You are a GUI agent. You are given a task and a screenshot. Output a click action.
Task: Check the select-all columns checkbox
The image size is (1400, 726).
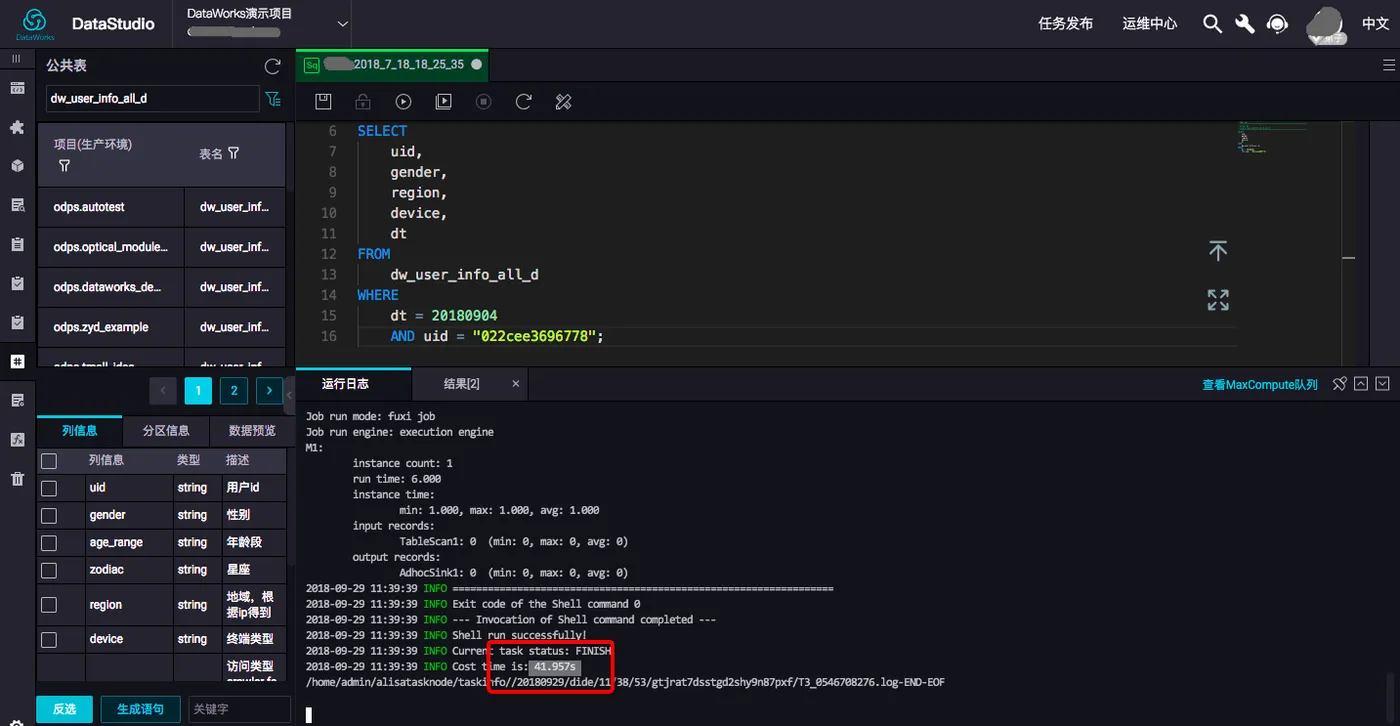[49, 461]
